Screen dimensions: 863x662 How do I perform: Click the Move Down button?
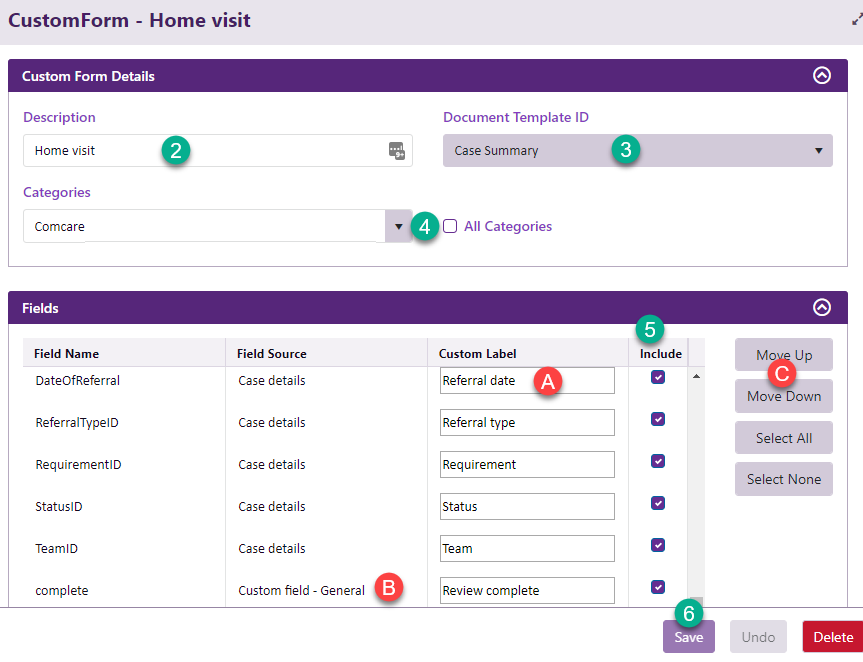point(784,397)
